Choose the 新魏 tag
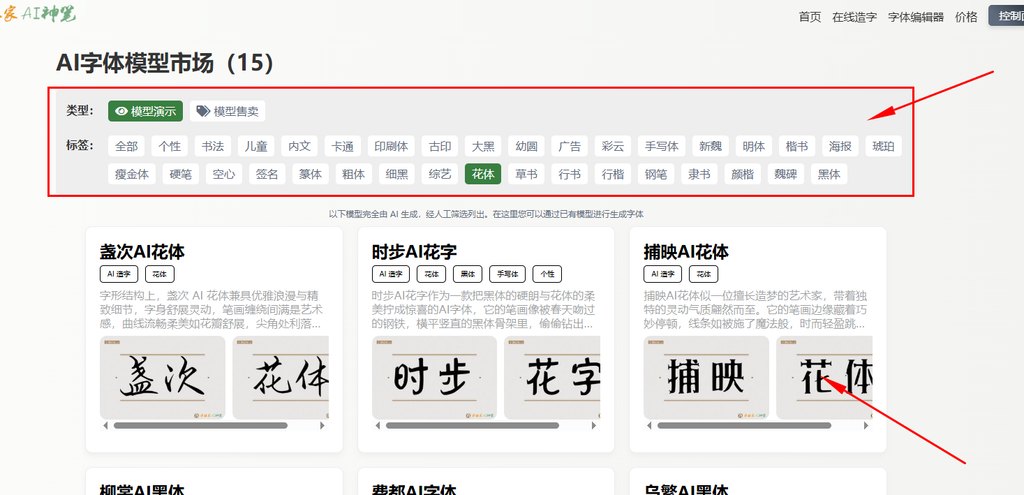This screenshot has height=495, width=1024. coord(711,146)
